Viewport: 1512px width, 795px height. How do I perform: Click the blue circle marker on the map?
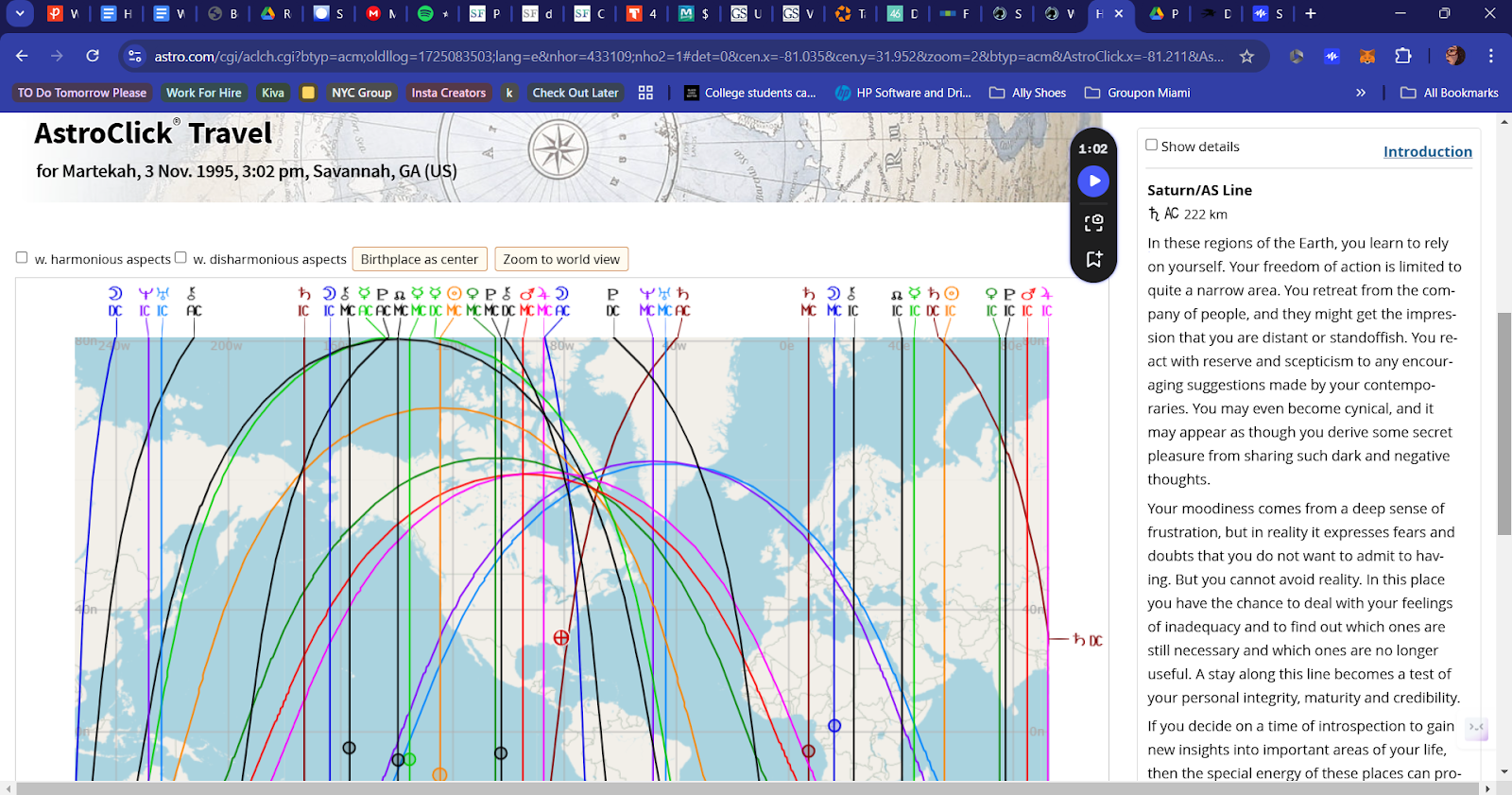coord(834,726)
